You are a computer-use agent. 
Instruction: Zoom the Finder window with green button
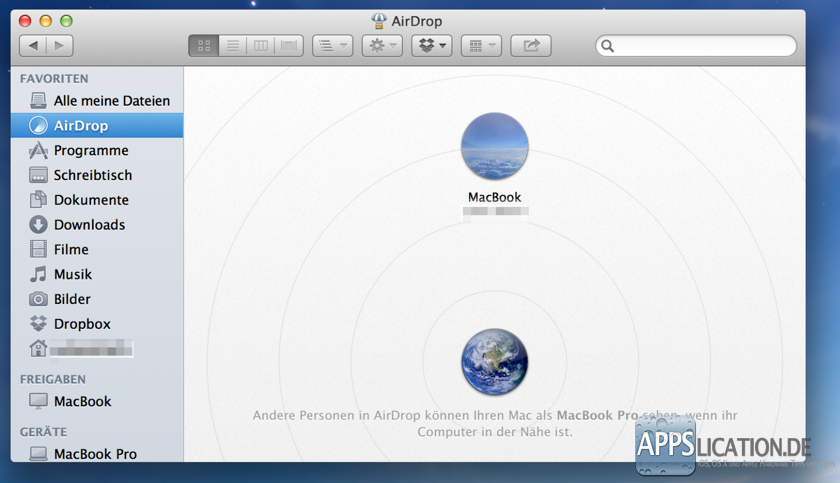tap(66, 21)
